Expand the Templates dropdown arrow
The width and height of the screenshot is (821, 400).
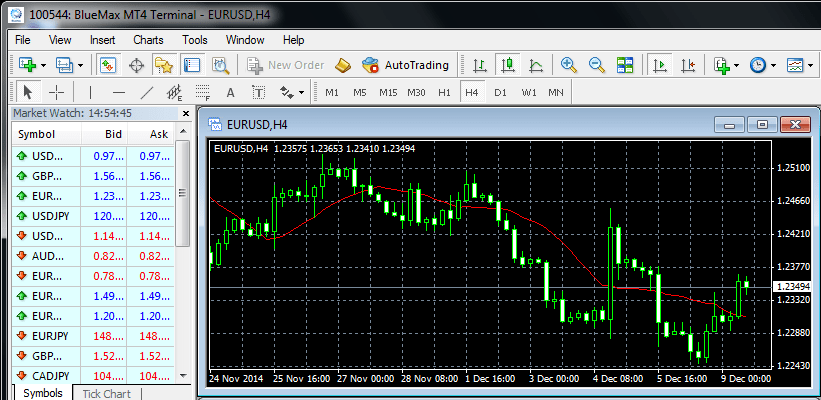tap(810, 66)
